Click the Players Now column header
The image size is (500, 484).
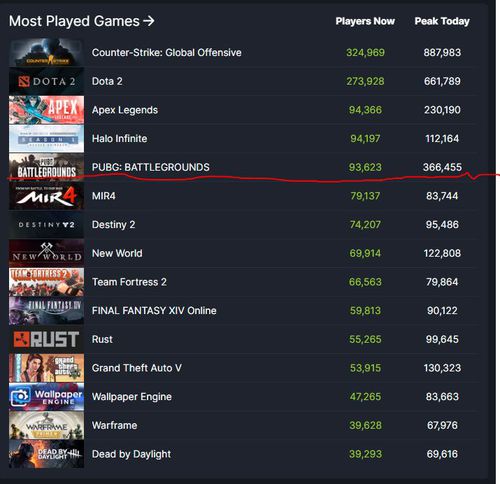tap(365, 21)
